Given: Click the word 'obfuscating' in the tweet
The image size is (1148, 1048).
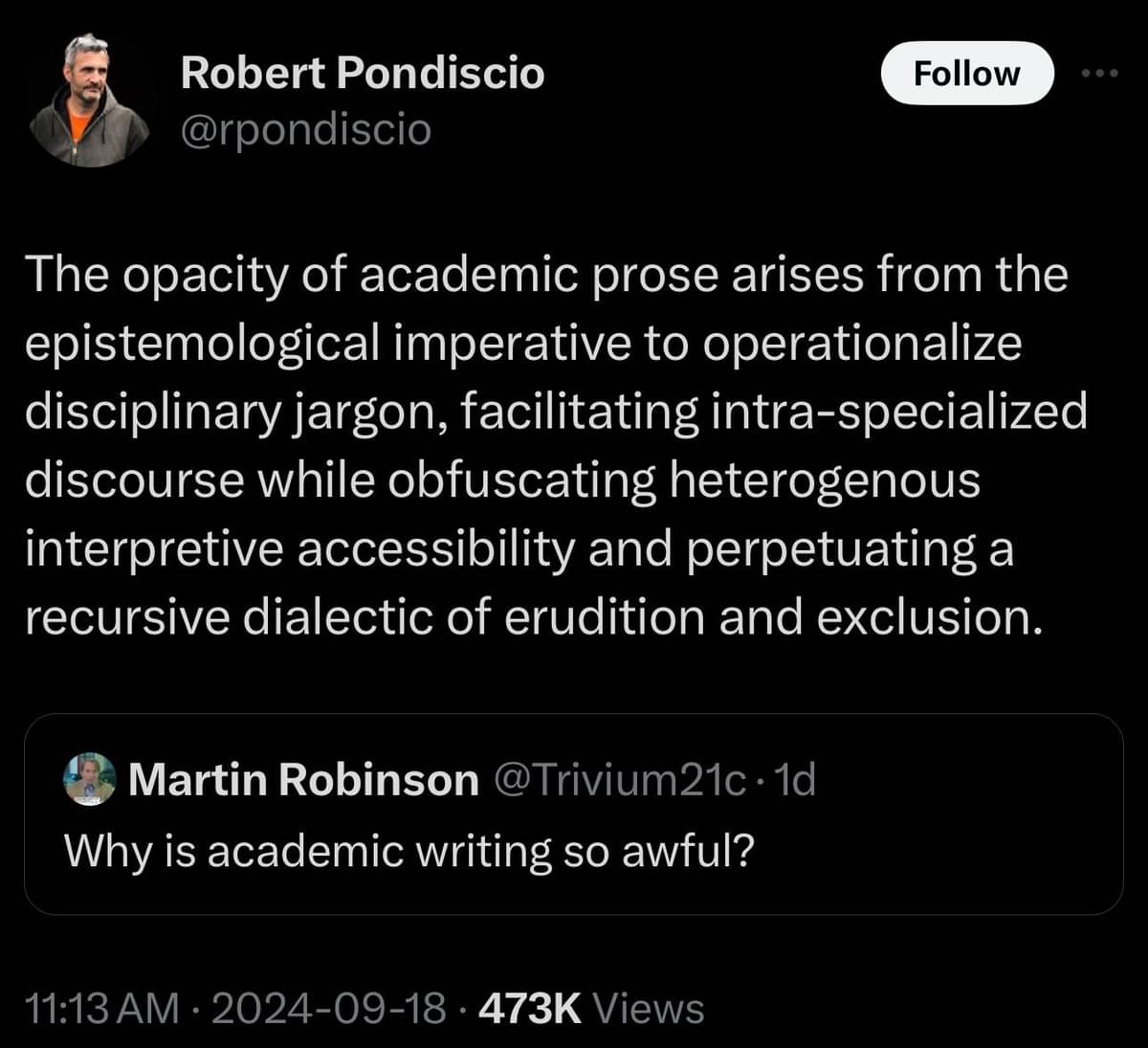Looking at the screenshot, I should (x=521, y=480).
